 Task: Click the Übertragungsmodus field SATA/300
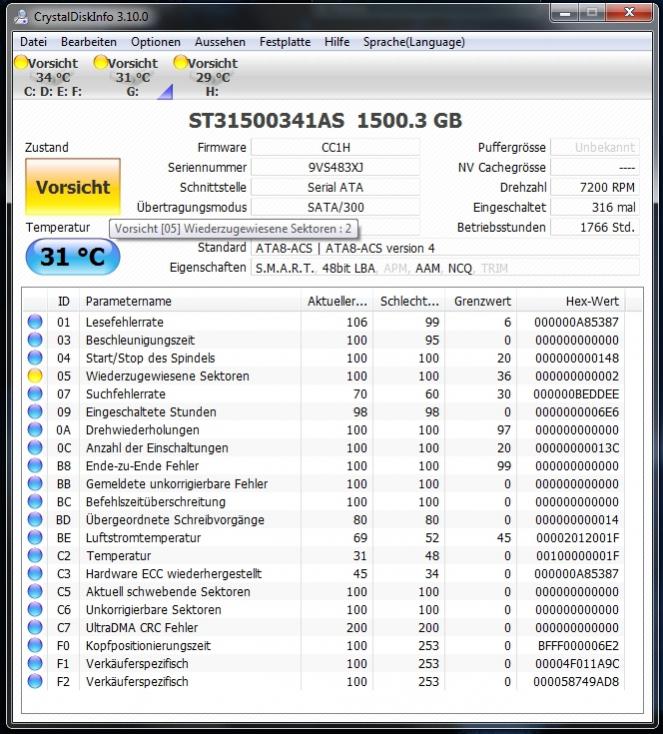point(335,207)
